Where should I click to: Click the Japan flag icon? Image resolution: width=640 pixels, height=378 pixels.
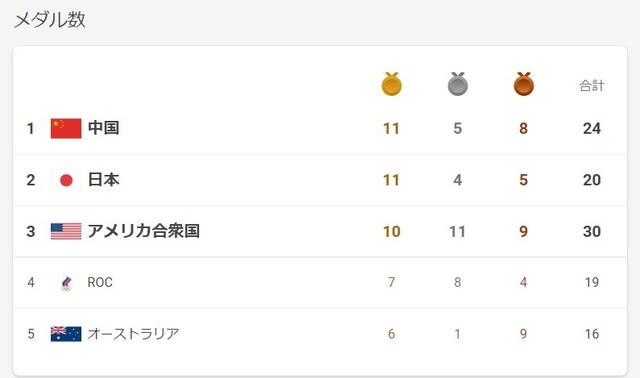(x=66, y=180)
